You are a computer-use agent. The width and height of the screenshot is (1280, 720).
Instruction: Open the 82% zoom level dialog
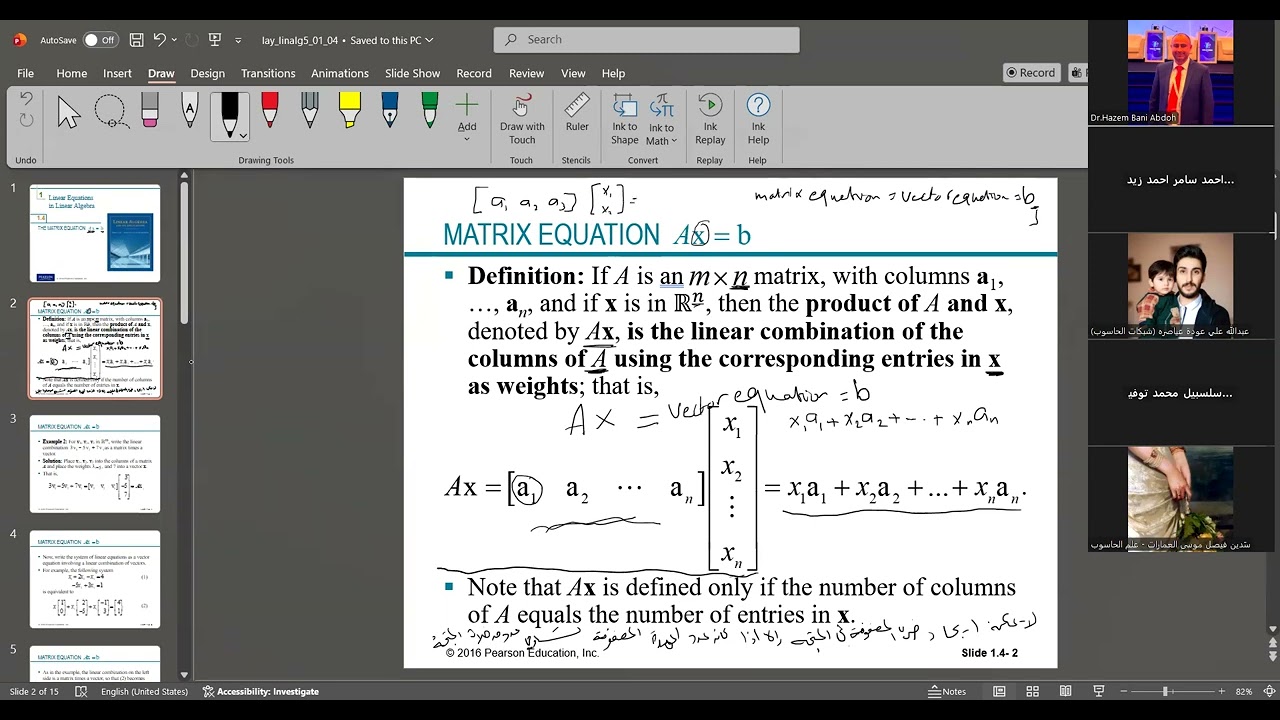pyautogui.click(x=1244, y=691)
